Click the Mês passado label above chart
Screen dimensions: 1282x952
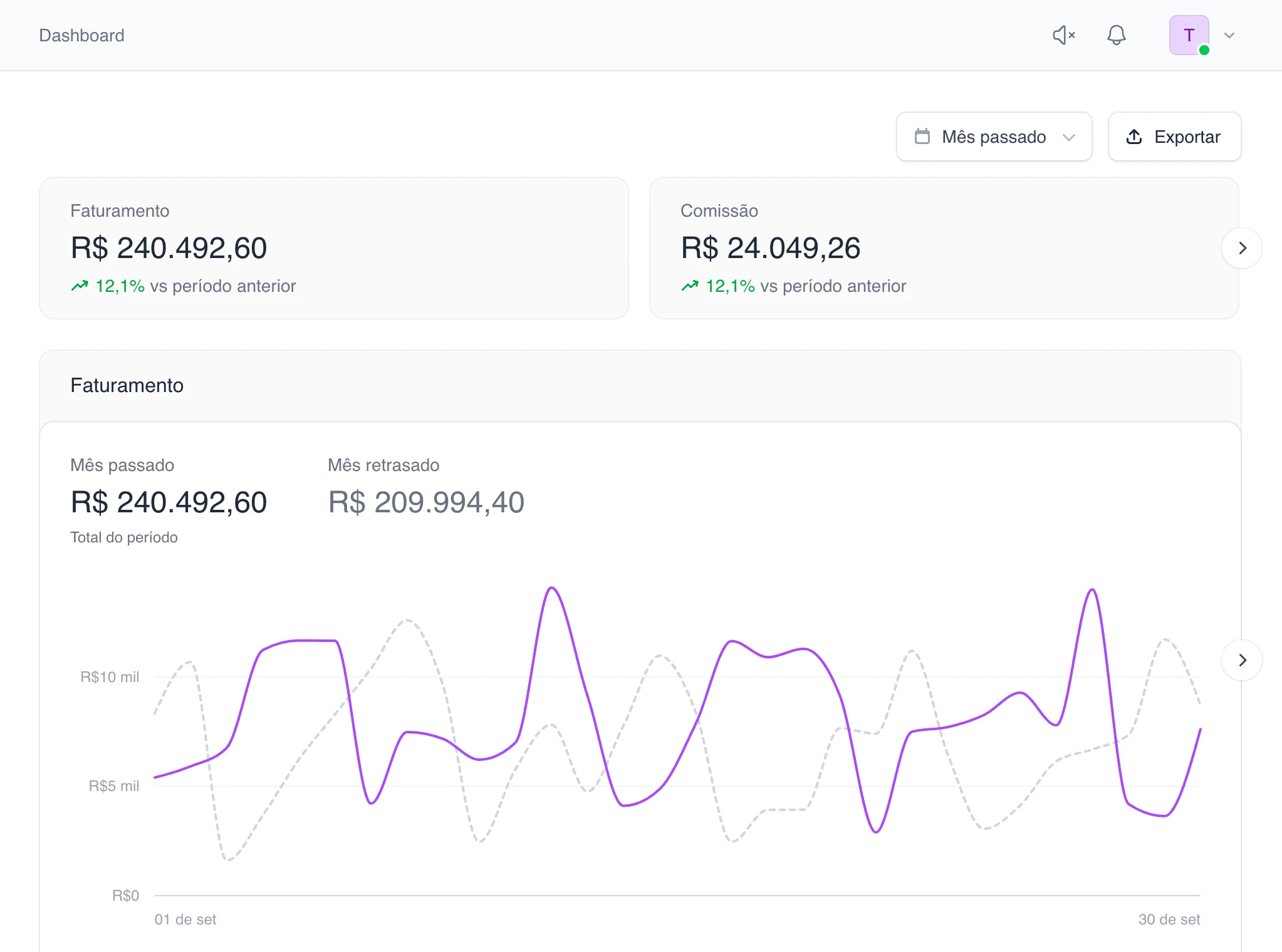[x=122, y=465]
